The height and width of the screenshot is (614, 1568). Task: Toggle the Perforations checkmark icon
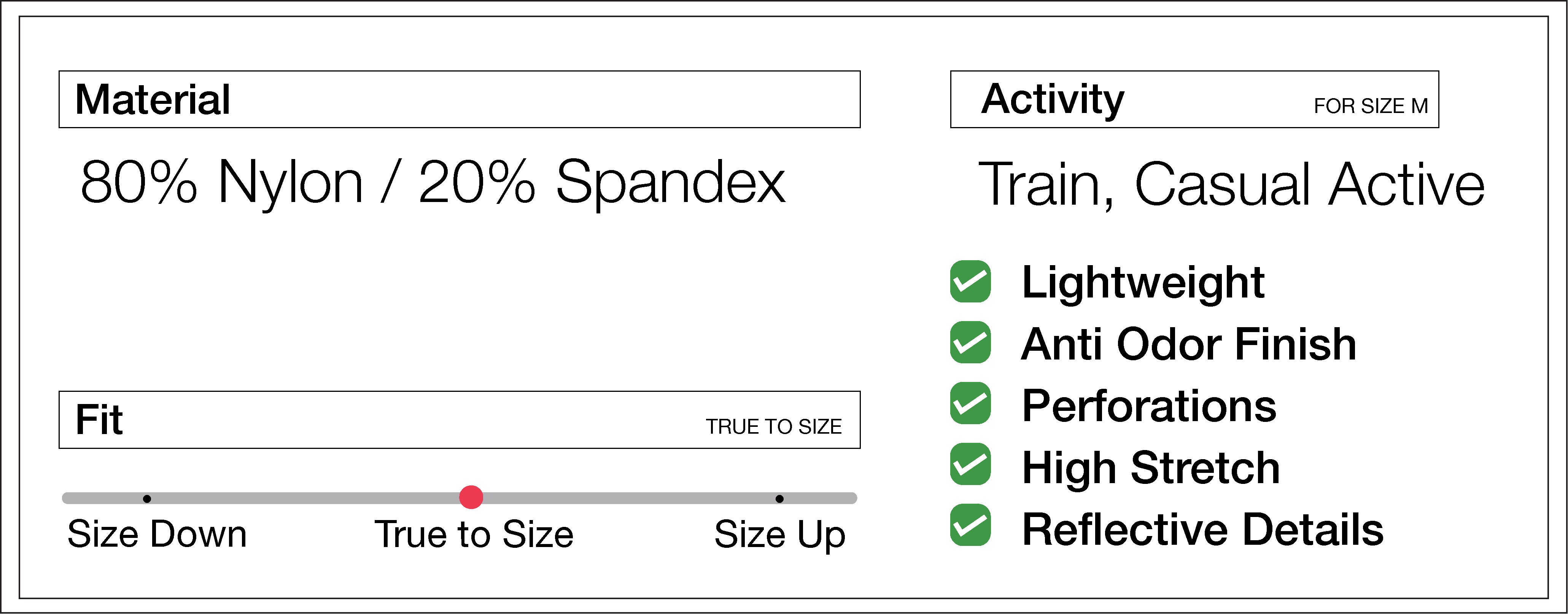click(x=970, y=404)
